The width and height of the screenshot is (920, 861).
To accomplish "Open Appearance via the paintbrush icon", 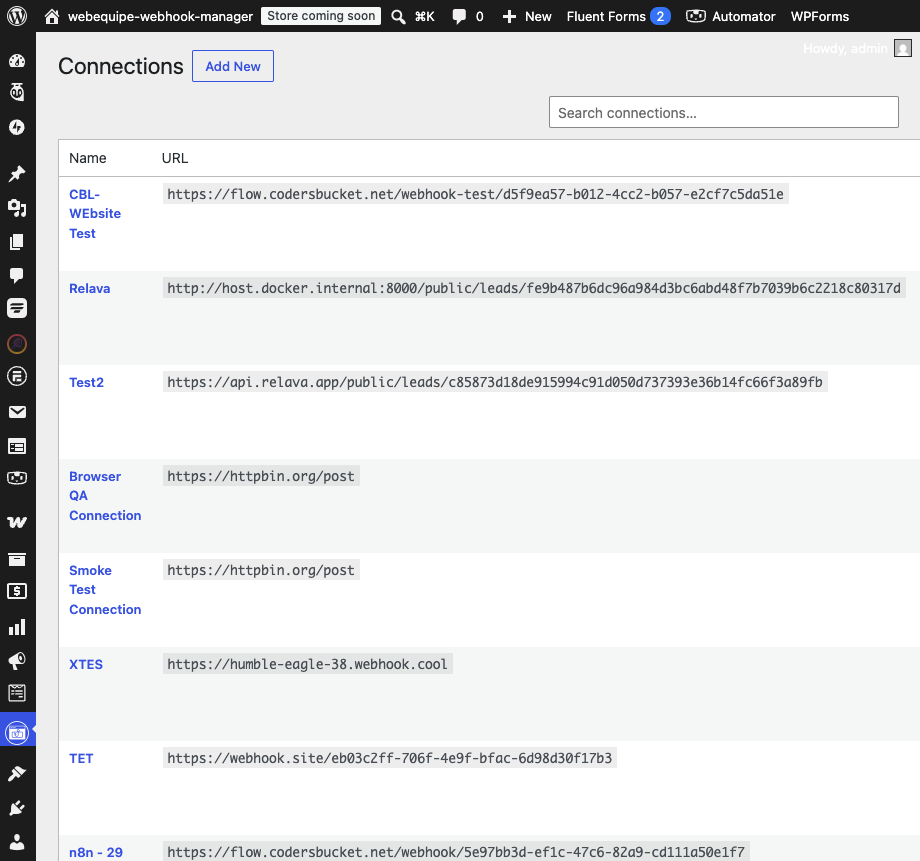I will pos(17,774).
